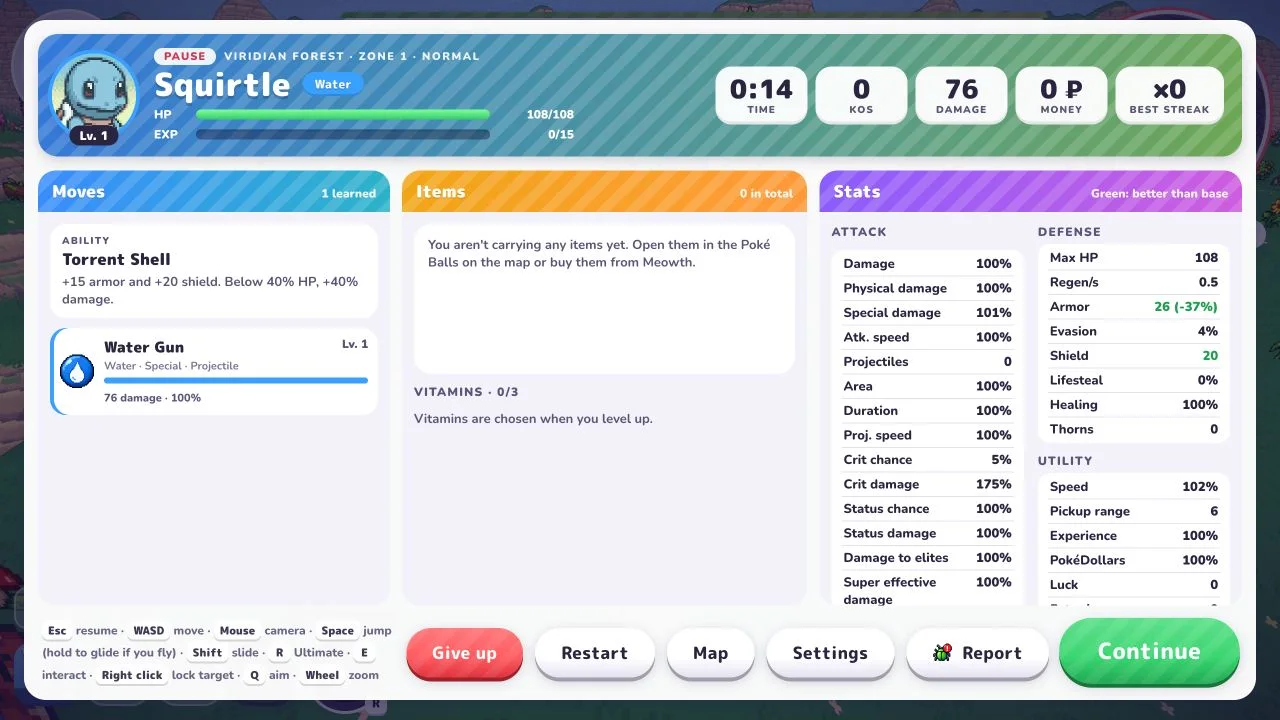Click the BEST STREAK tile
Viewport: 1280px width, 720px height.
[x=1169, y=96]
